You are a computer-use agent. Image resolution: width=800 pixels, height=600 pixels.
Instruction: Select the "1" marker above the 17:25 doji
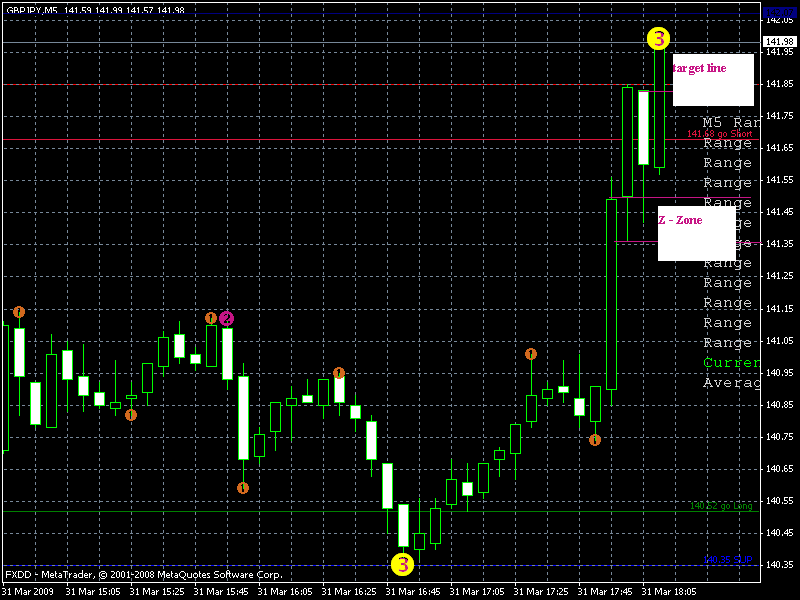pos(531,353)
